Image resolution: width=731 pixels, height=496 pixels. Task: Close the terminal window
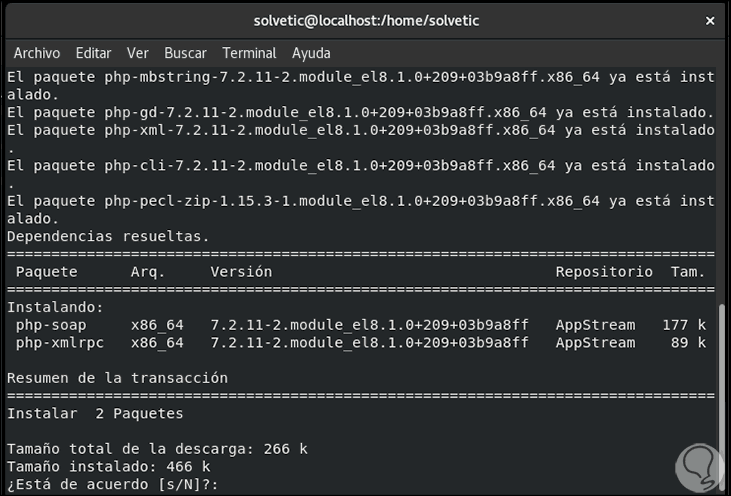710,21
